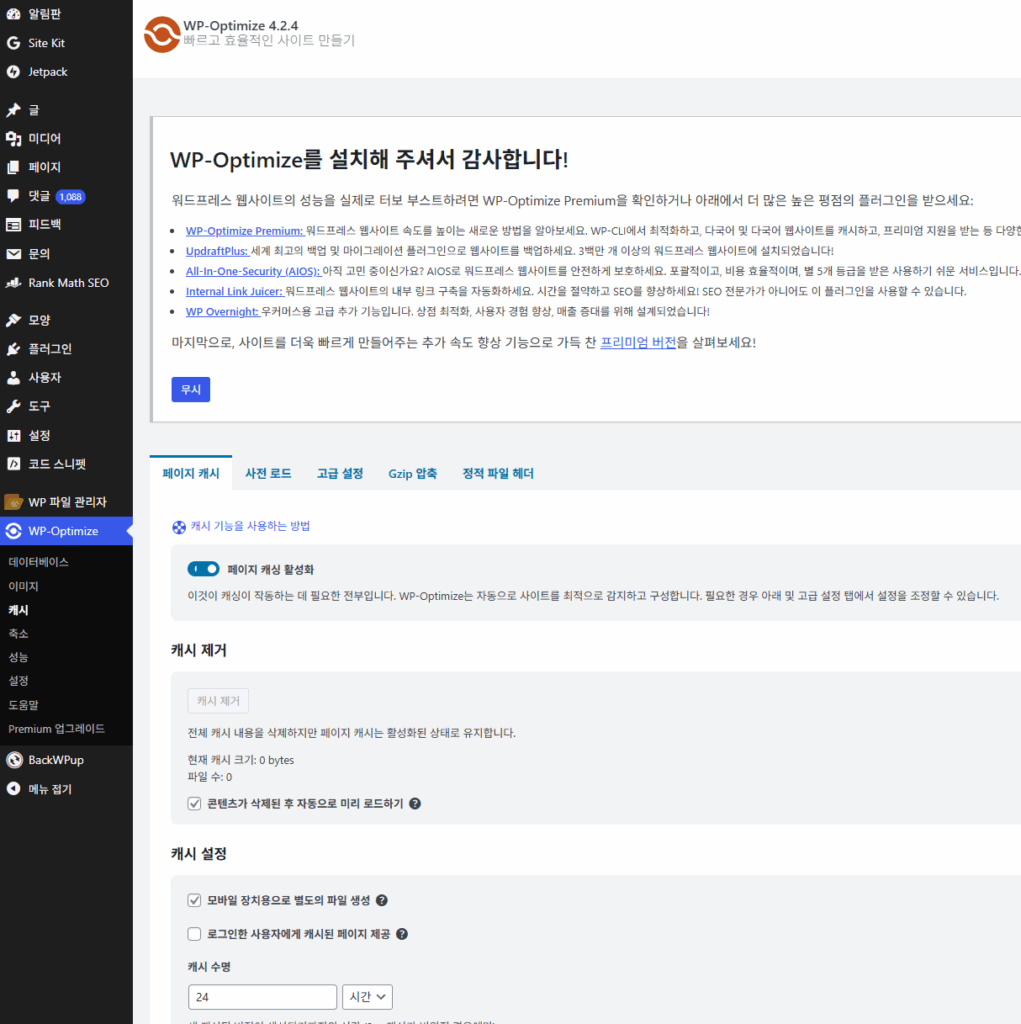Dismiss the notice with the 무시 button
1021x1024 pixels.
[191, 390]
